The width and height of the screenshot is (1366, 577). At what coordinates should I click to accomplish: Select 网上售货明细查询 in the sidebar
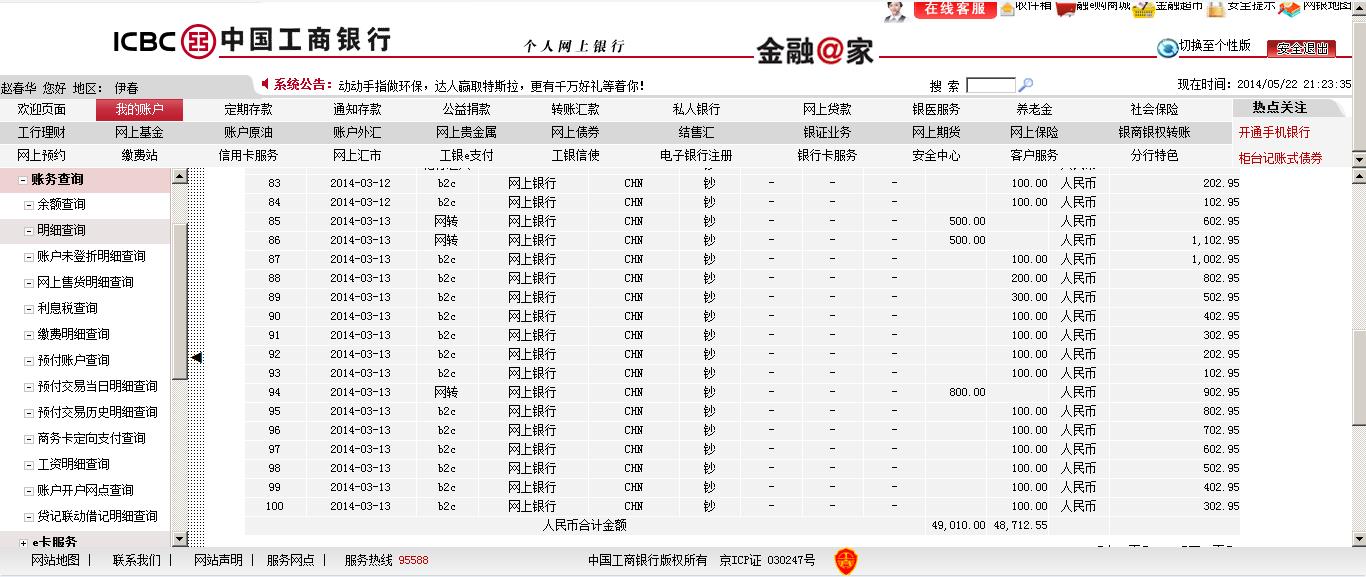85,282
